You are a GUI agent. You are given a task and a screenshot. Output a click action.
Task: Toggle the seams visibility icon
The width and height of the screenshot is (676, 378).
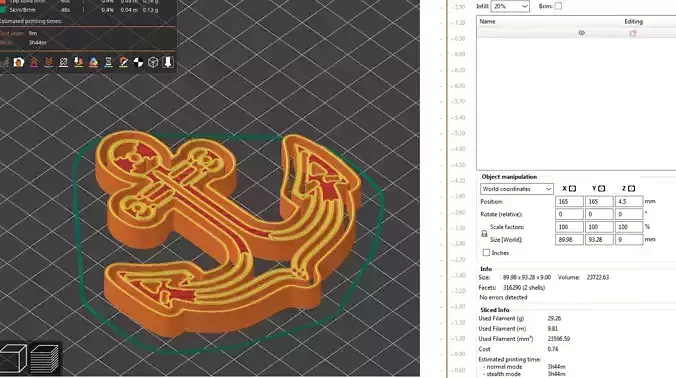[x=63, y=62]
